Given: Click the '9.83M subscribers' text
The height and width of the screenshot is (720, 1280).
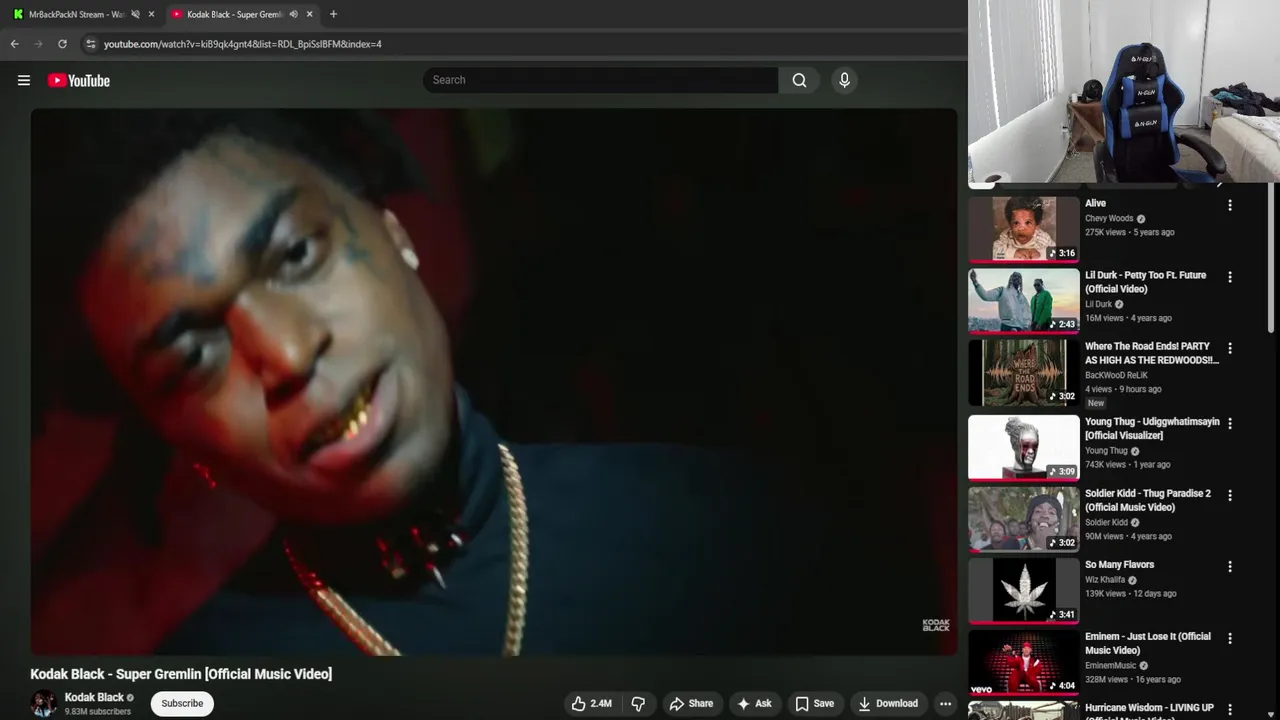Looking at the screenshot, I should coord(98,712).
